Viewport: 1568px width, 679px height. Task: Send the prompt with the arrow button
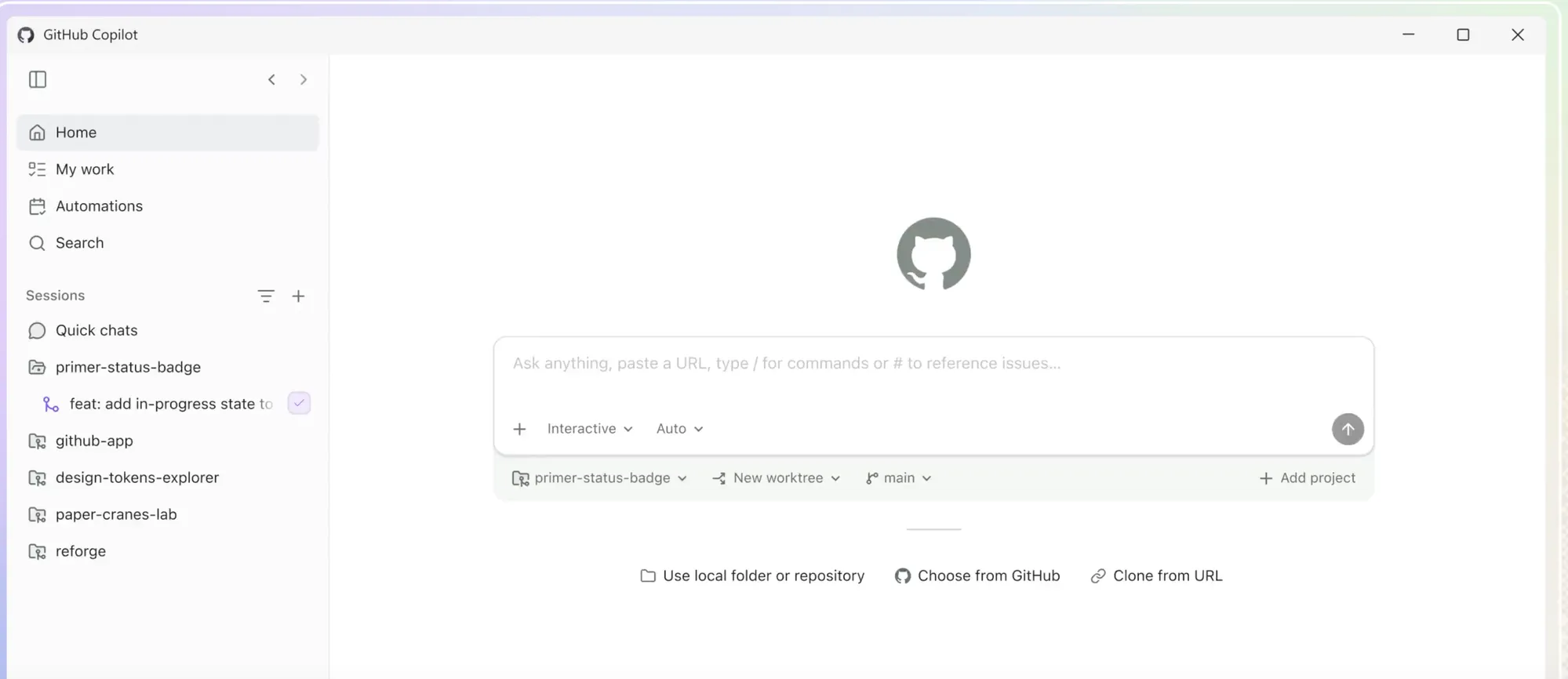coord(1348,429)
